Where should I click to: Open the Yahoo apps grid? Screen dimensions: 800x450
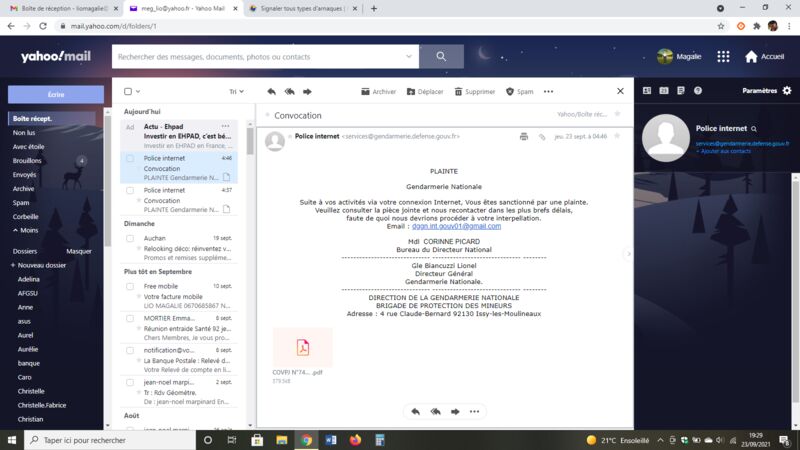tap(723, 57)
